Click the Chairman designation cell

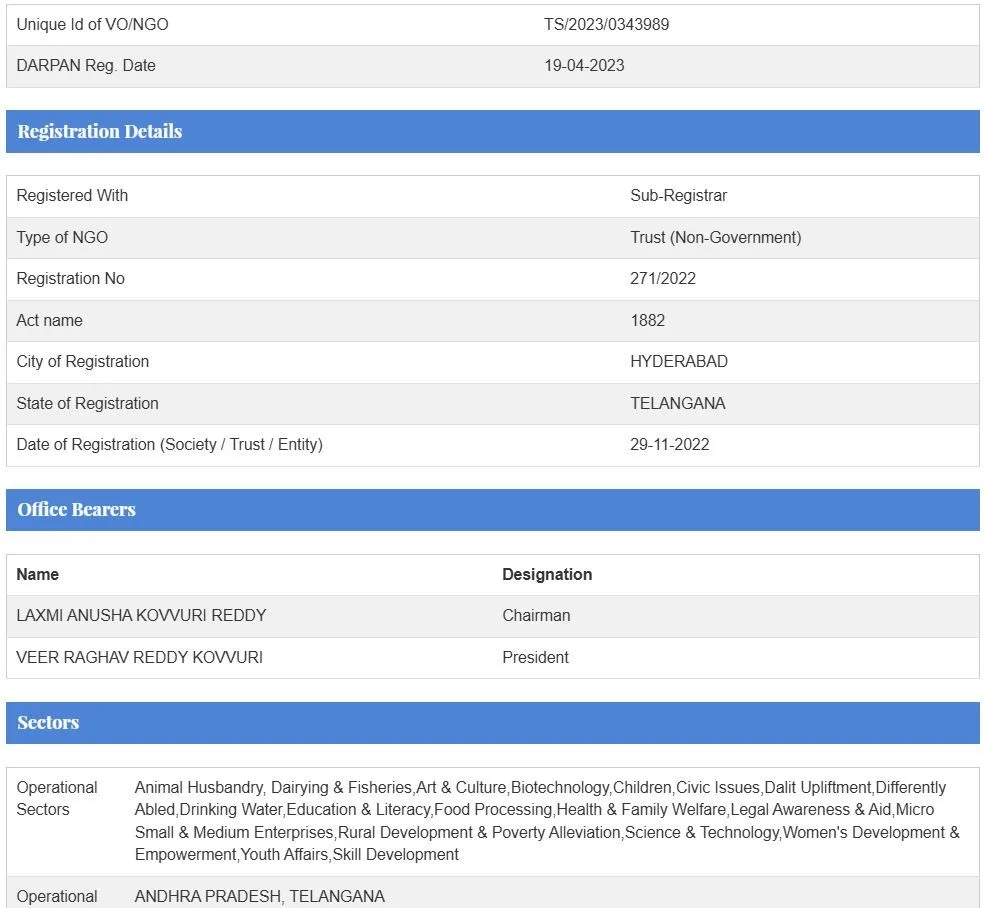click(x=536, y=615)
